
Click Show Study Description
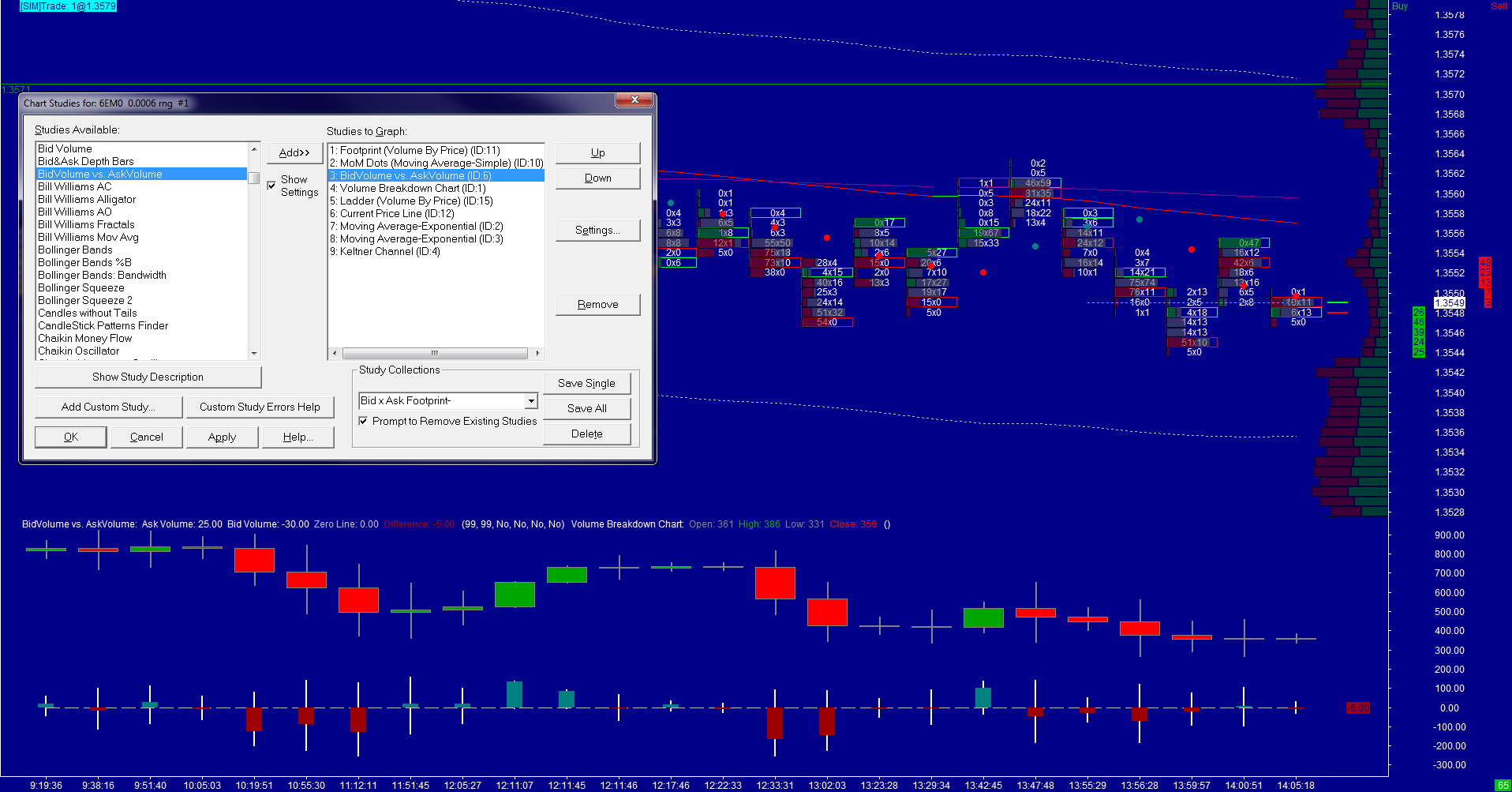pos(148,377)
